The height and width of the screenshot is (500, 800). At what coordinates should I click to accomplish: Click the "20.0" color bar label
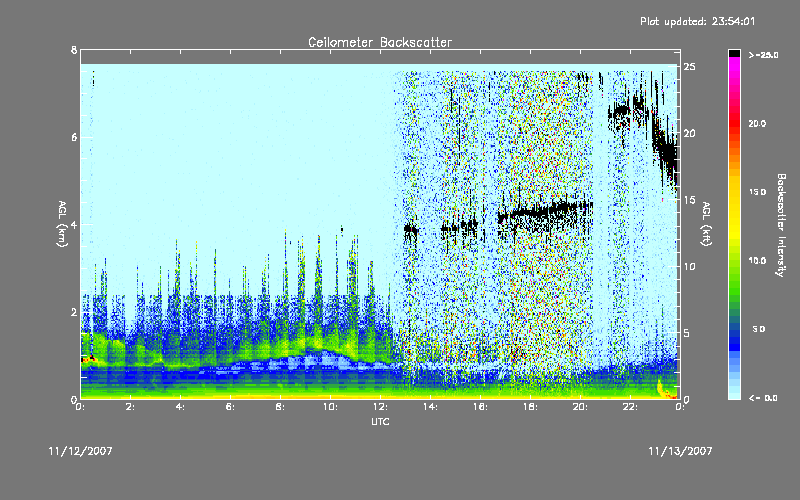coord(757,123)
